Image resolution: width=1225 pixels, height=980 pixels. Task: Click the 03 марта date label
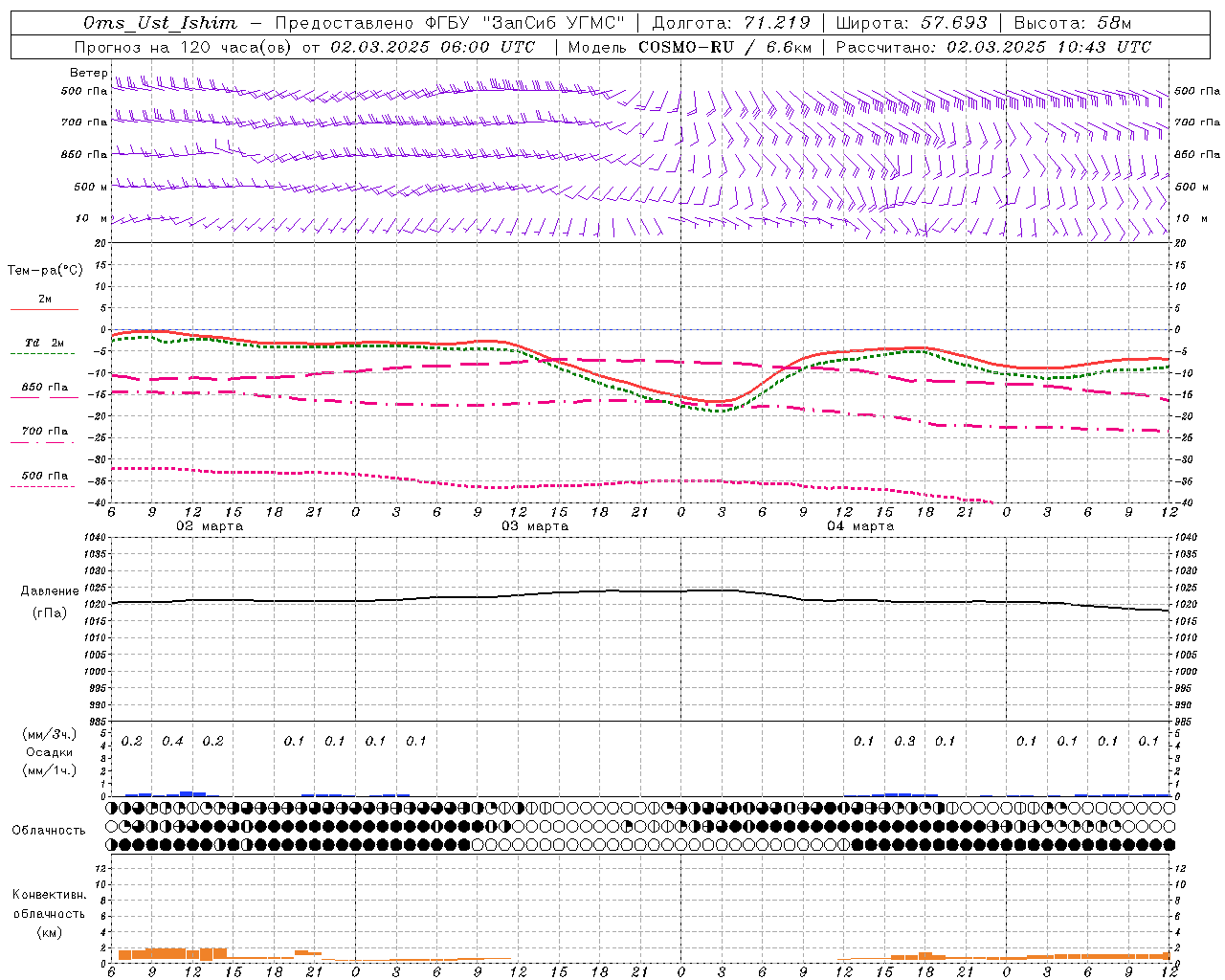535,526
